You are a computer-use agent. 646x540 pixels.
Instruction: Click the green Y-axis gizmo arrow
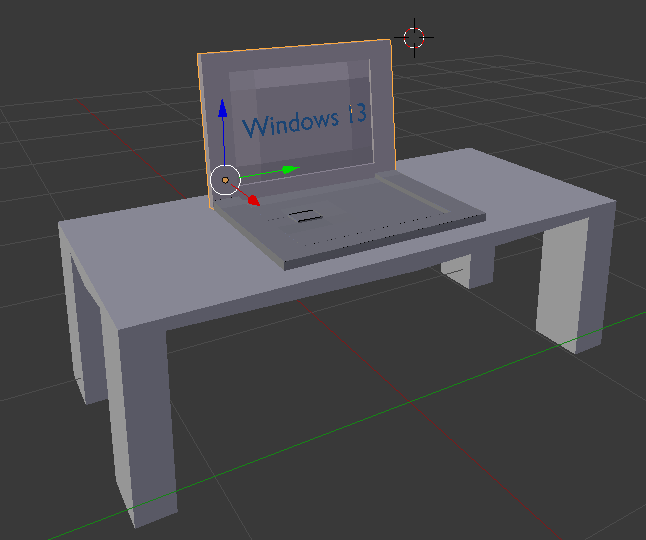coord(291,169)
